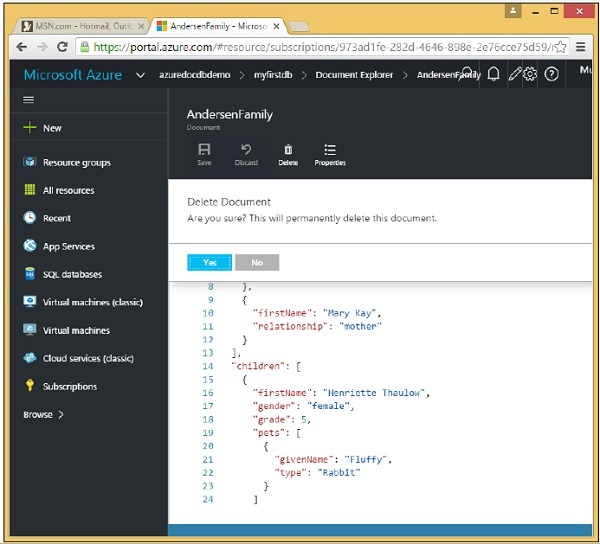
Task: Open Resource groups in sidebar
Action: 76,162
